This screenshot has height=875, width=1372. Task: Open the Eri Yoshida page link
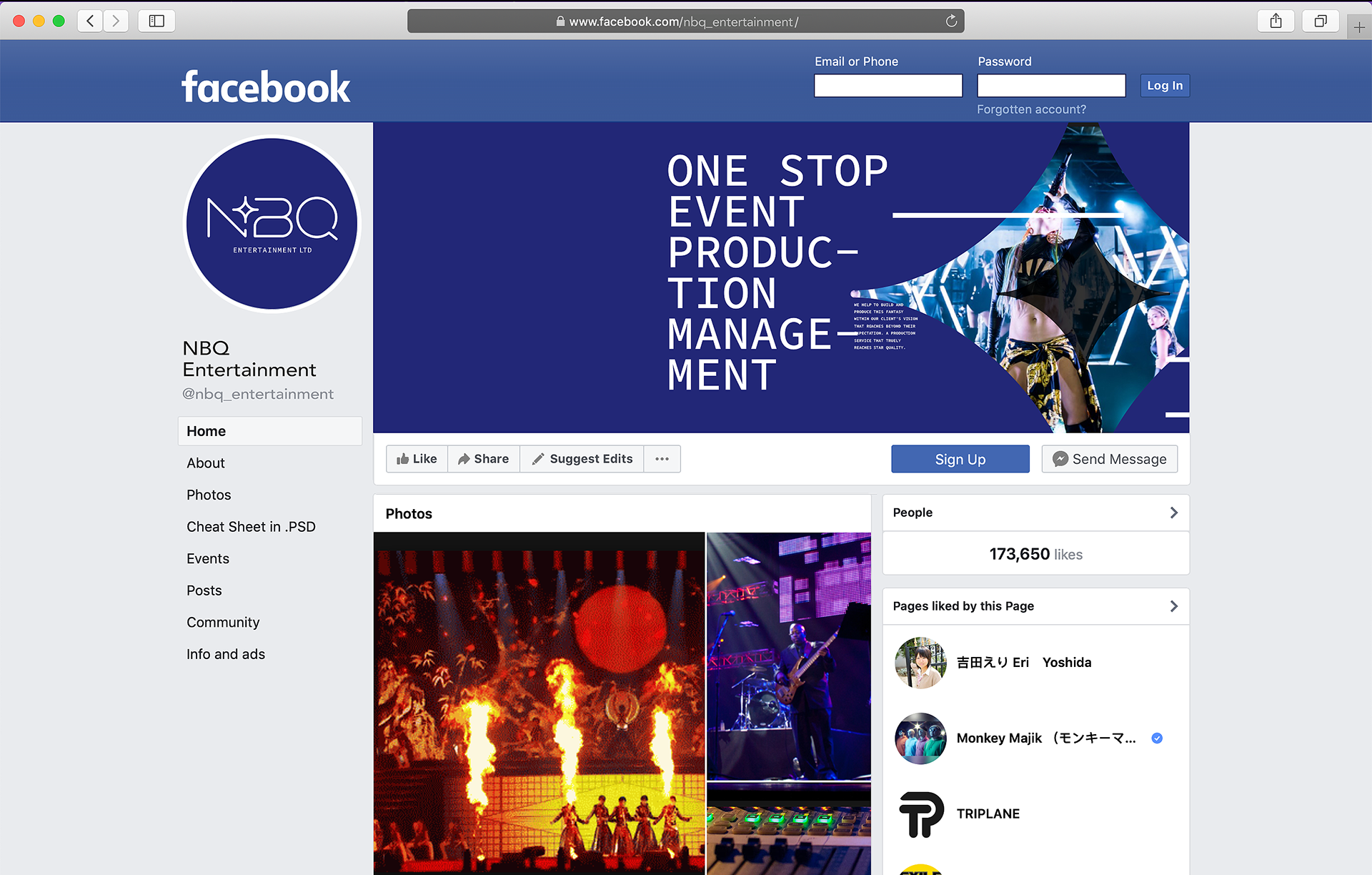tap(1024, 663)
